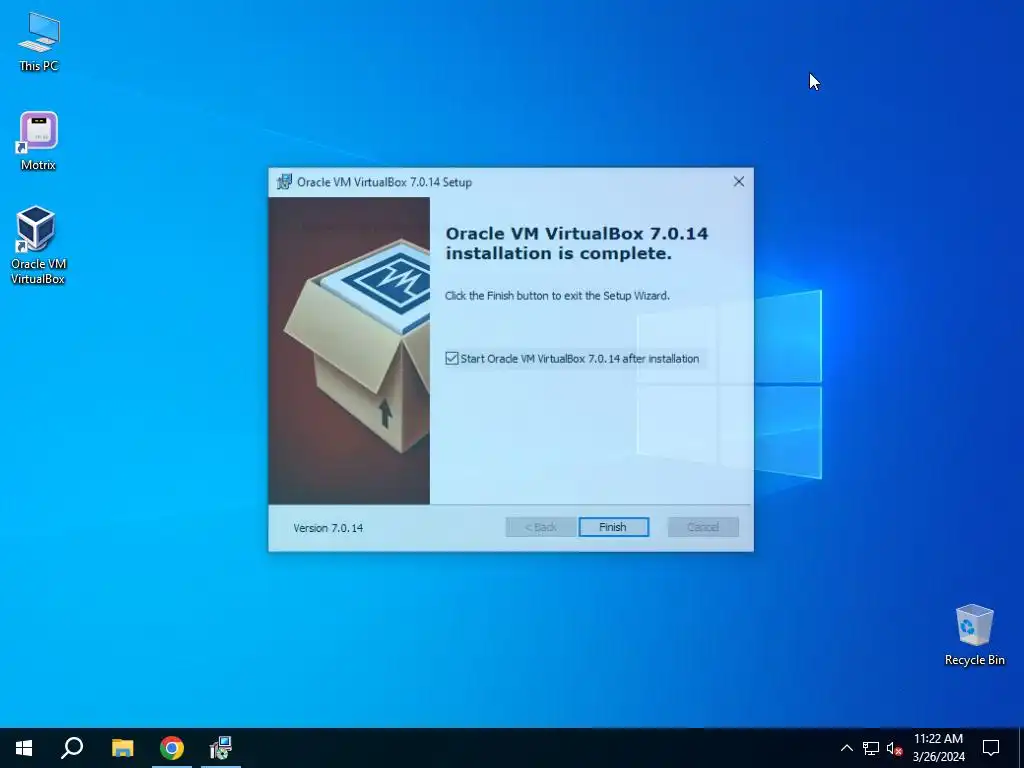Open taskbar search magnifier
The image size is (1024, 768).
pyautogui.click(x=72, y=748)
